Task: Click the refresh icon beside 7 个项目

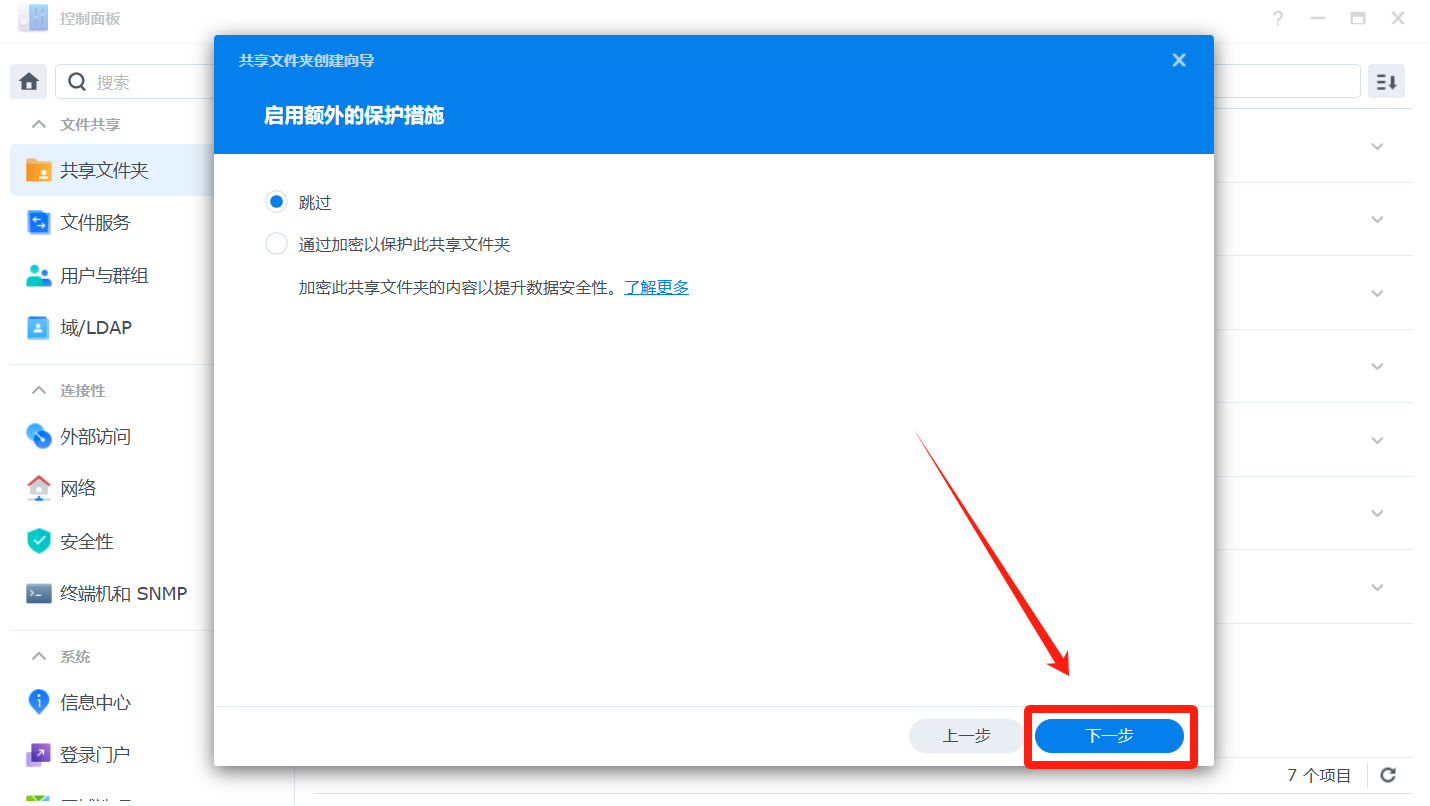Action: 1388,775
